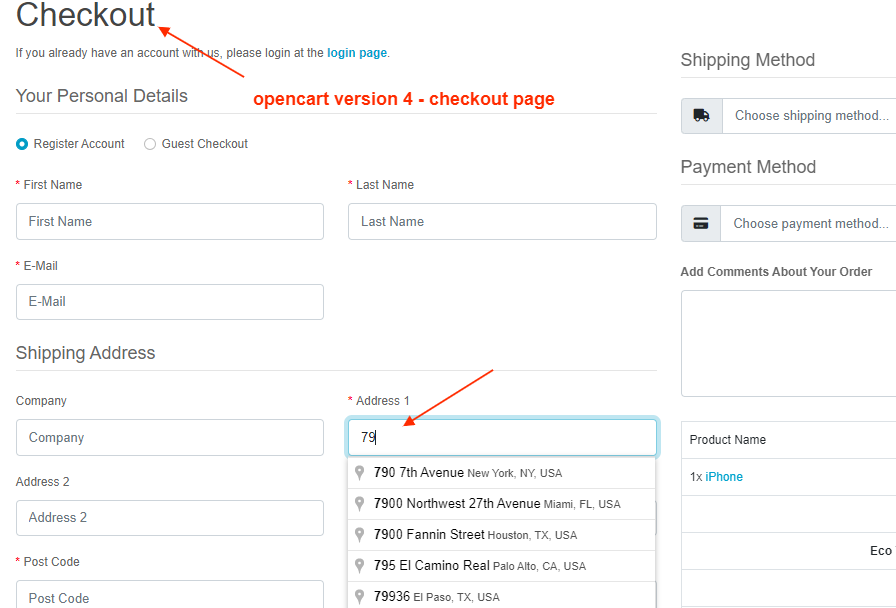Select the Register Account radio button
Screen dimensions: 896x608
pos(22,144)
